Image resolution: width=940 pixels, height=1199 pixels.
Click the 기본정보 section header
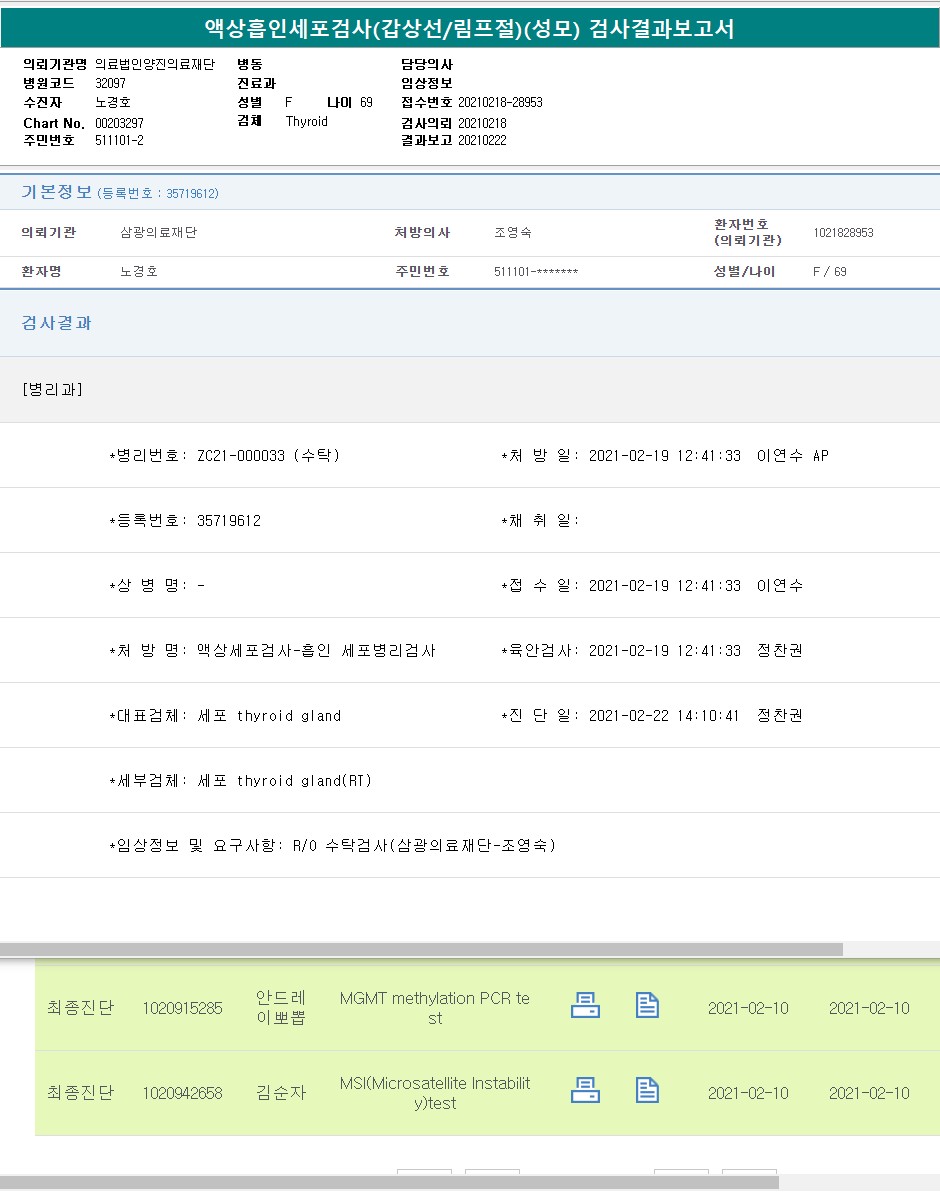57,192
